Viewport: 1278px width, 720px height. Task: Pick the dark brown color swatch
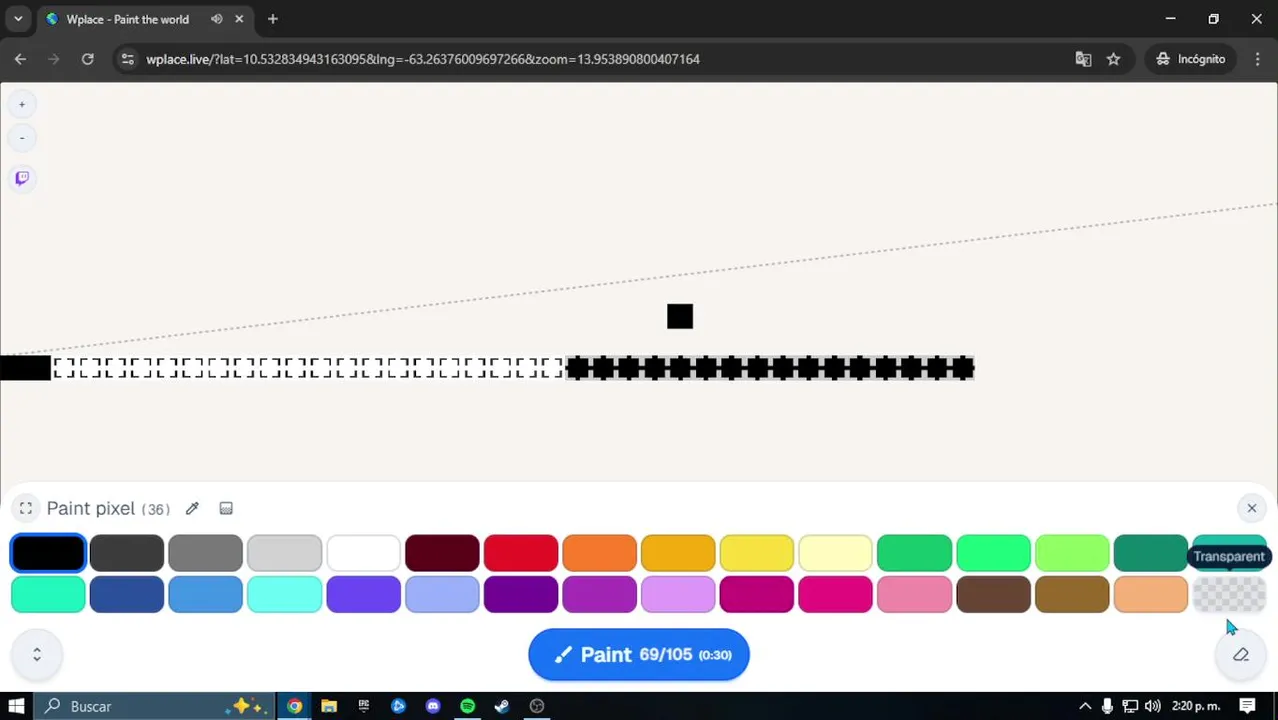(x=993, y=594)
